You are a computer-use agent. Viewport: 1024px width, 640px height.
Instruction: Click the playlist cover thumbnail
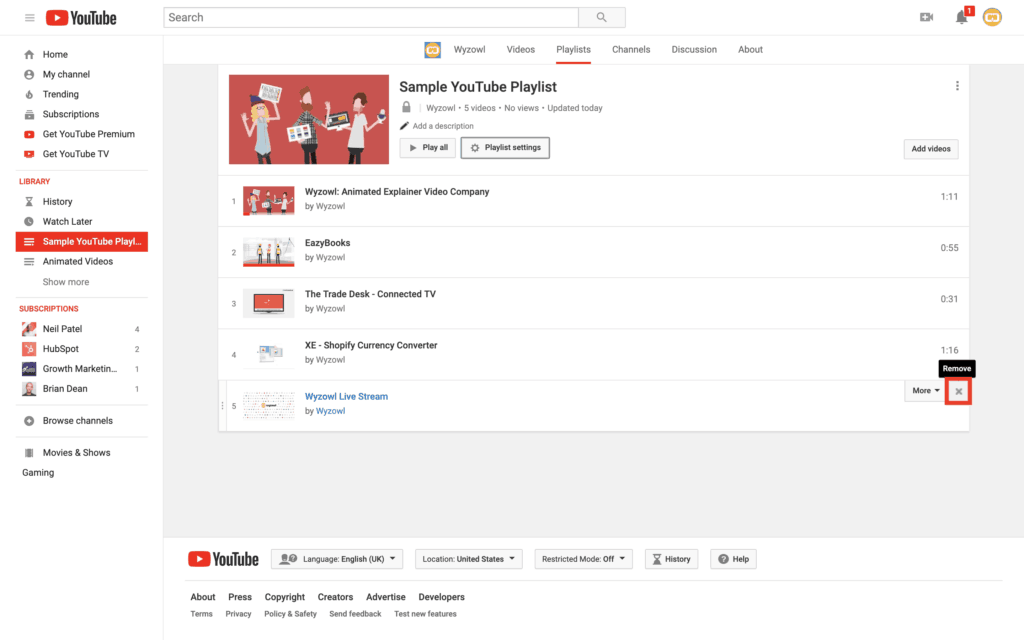point(309,120)
